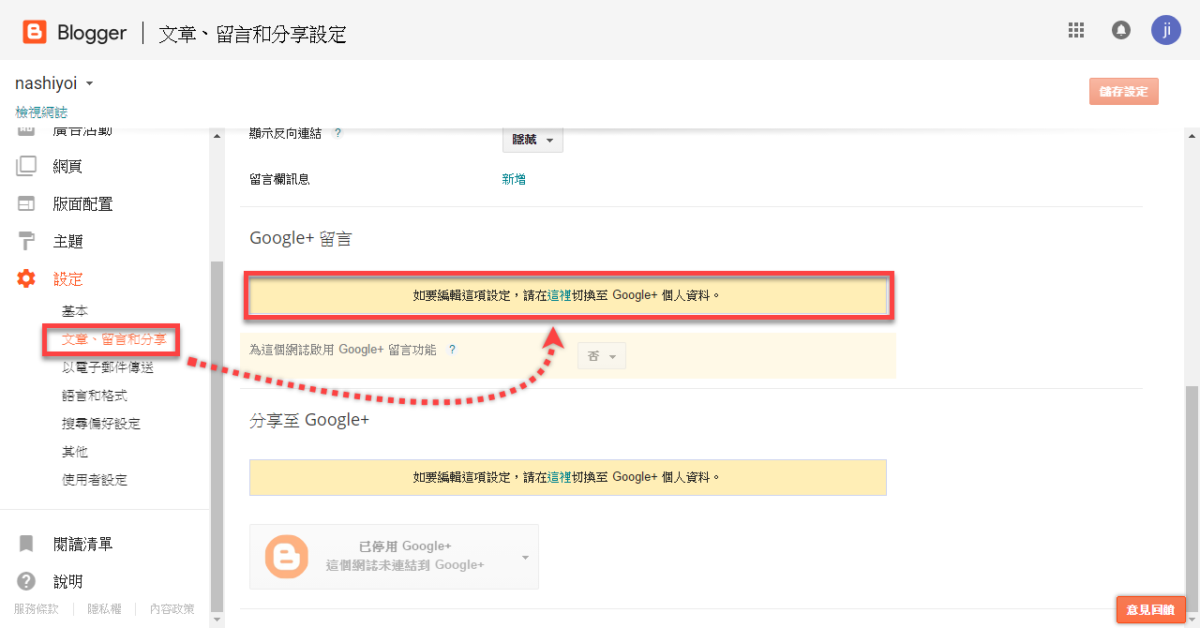Click the 意見回饋 feedback button
Screen dimensions: 1200x628
pos(1151,609)
